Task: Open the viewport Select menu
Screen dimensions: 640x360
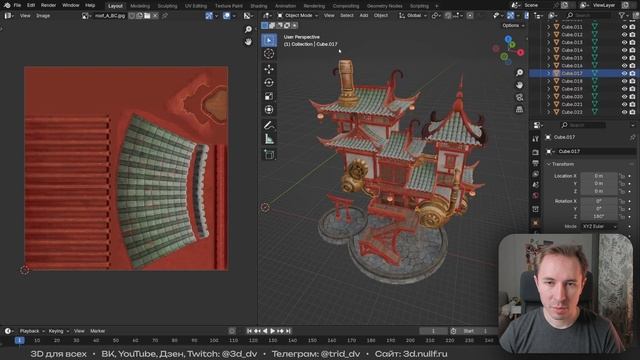Action: click(347, 16)
